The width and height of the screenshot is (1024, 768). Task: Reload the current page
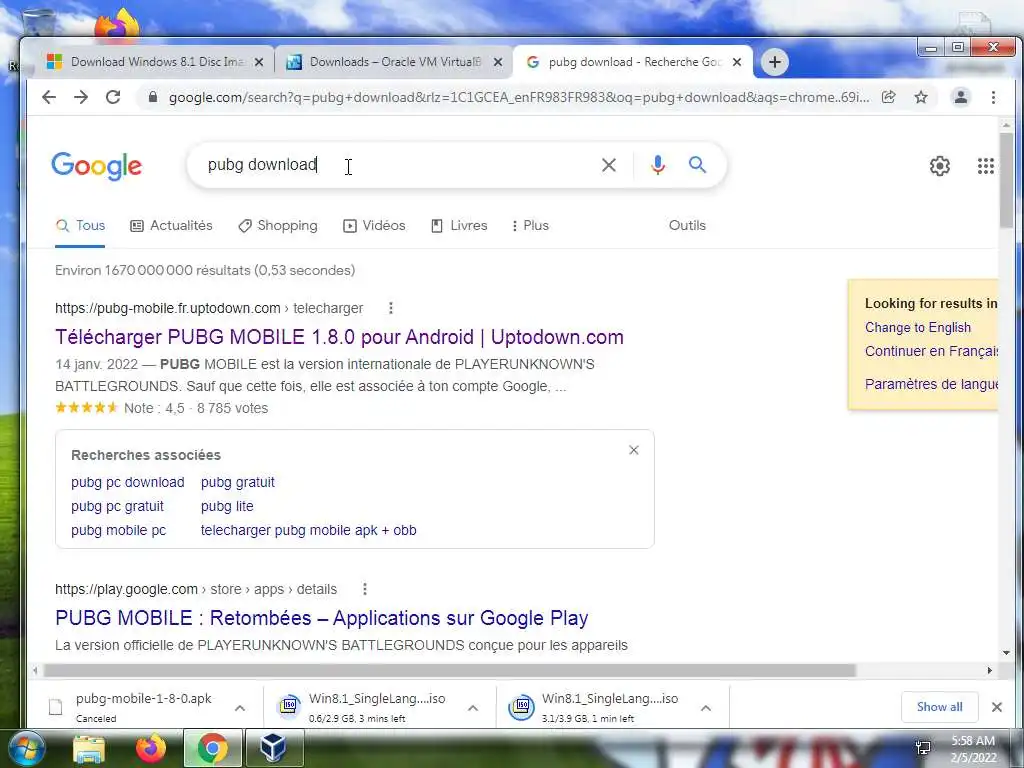(x=113, y=97)
